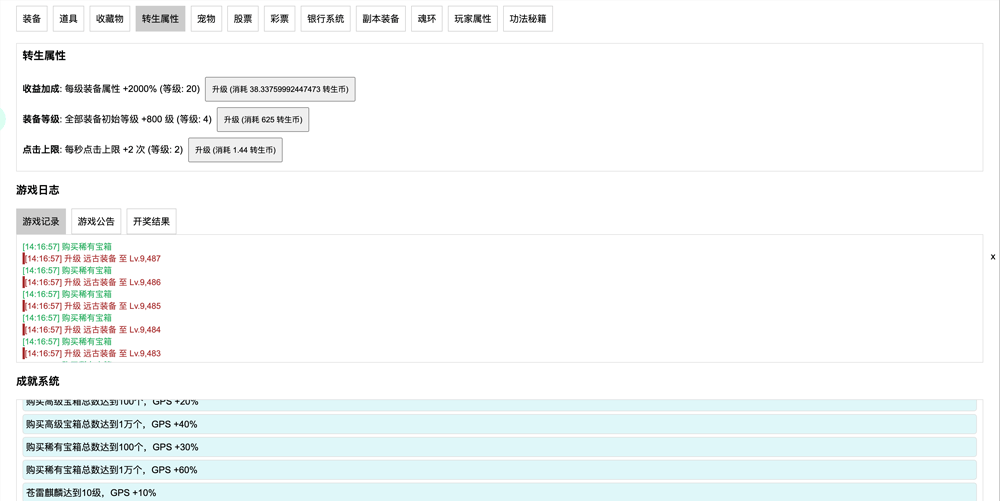Viewport: 1000px width, 501px height.
Task: Click the x close button at right edge
Action: pos(992,257)
